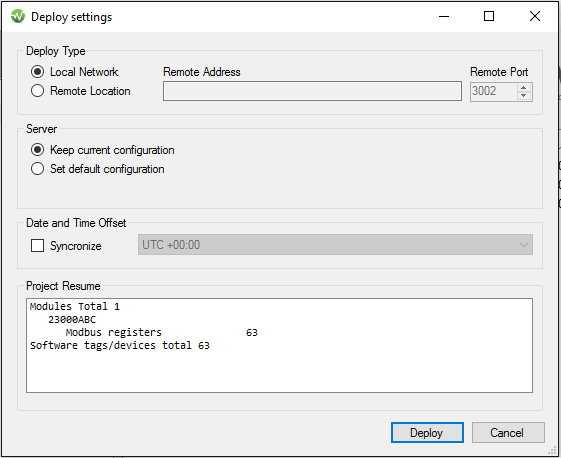
Task: Decrease Remote Port with the down arrow
Action: pos(524,96)
